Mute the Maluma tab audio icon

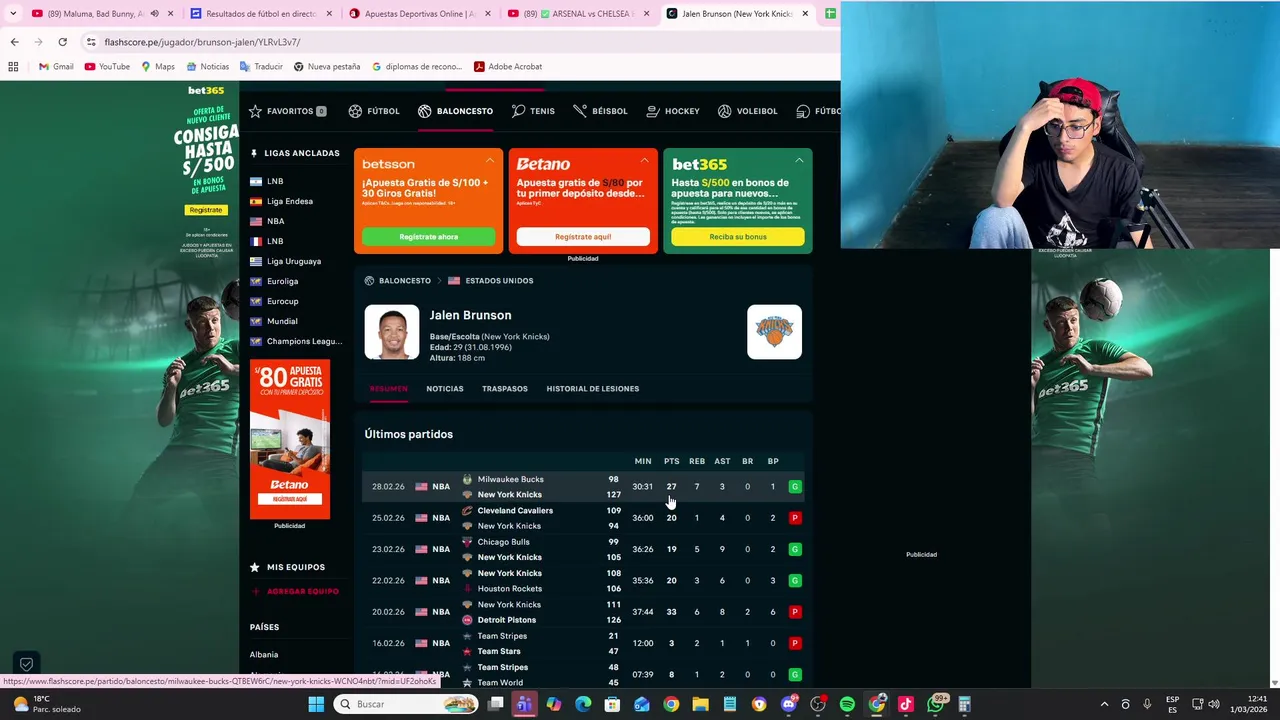154,14
